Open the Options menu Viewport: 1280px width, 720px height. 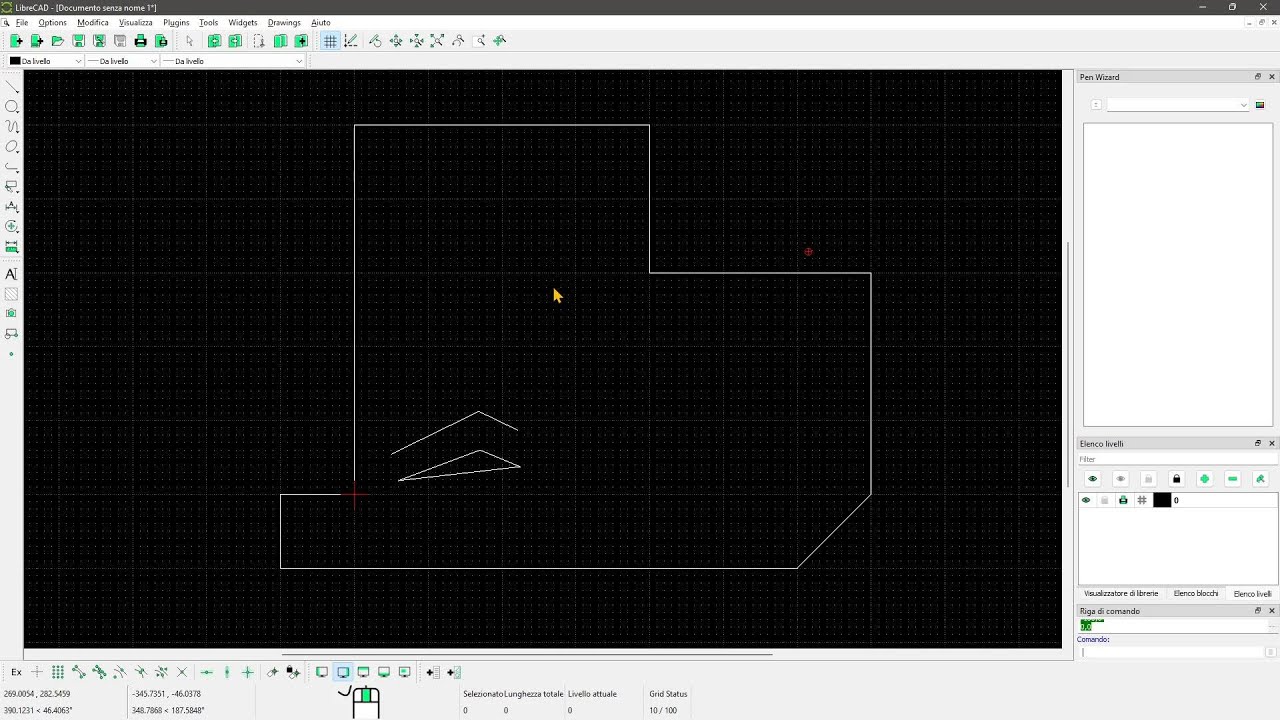[x=53, y=22]
